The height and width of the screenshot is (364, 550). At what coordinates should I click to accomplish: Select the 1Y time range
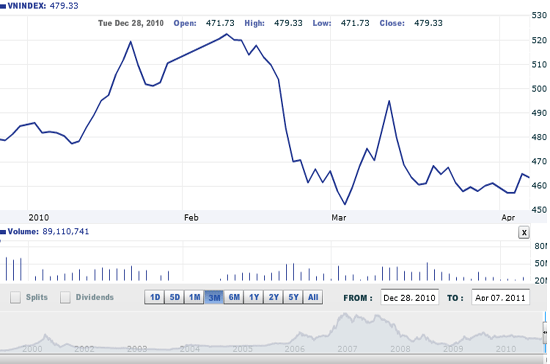(x=254, y=297)
